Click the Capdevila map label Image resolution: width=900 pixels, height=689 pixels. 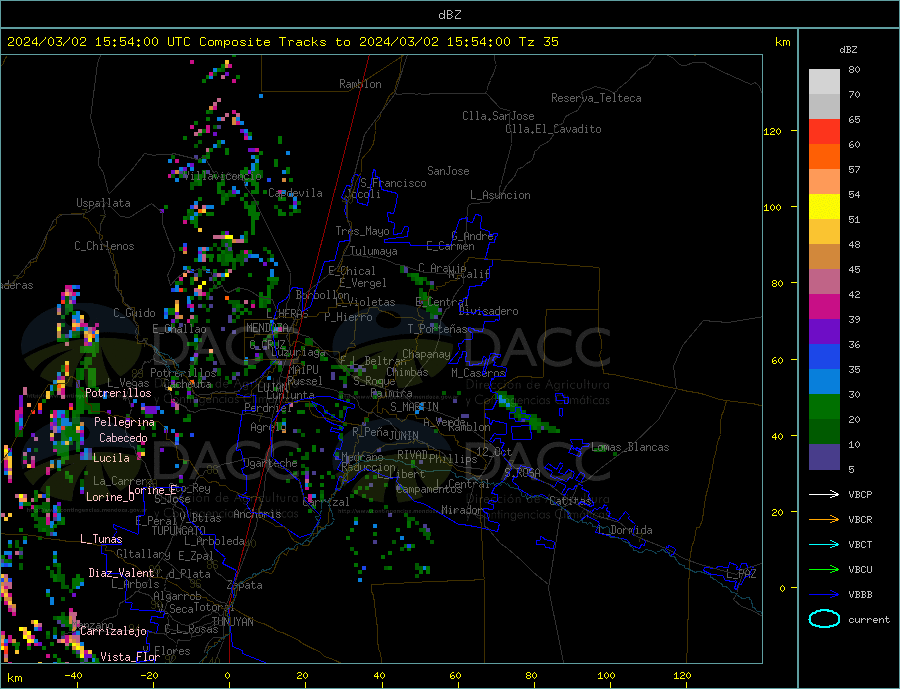pyautogui.click(x=296, y=193)
